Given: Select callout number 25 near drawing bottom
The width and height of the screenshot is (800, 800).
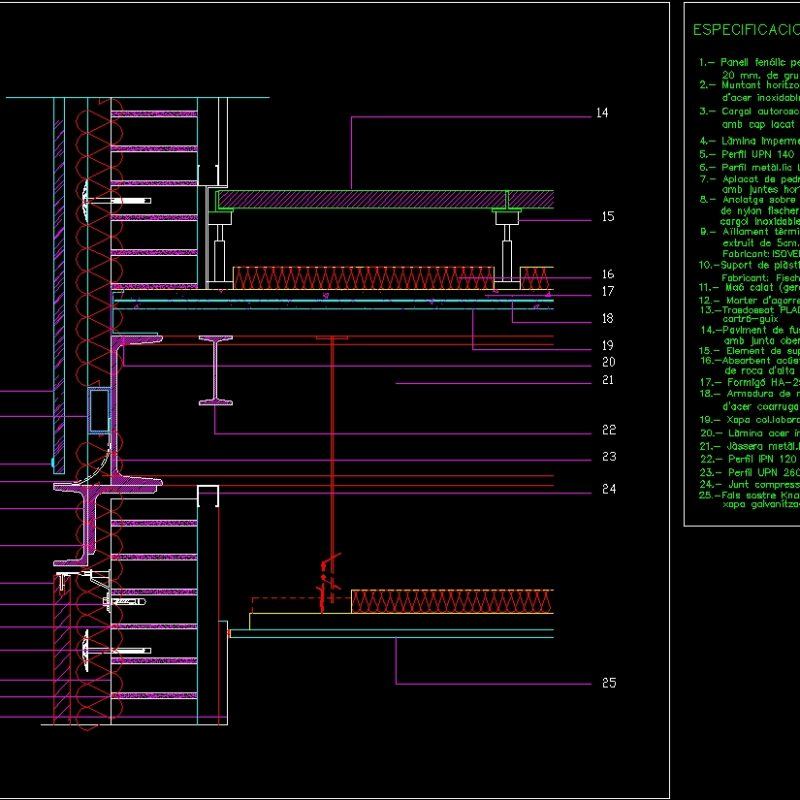Looking at the screenshot, I should coord(608,683).
